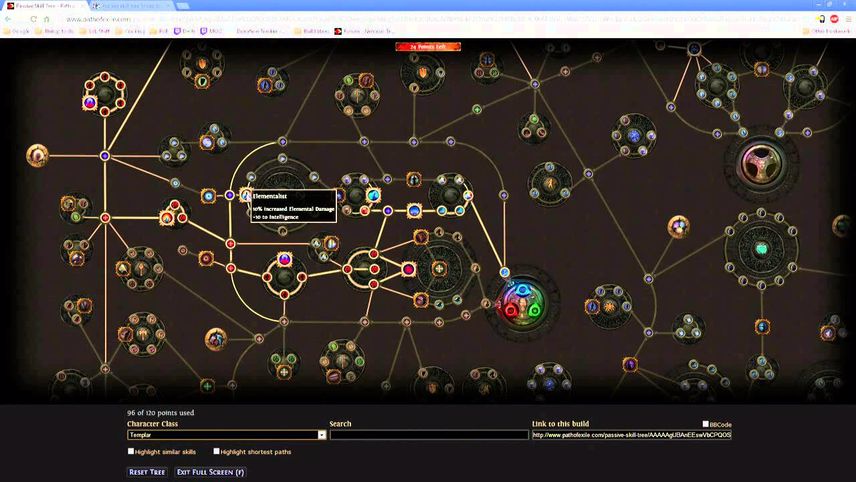The height and width of the screenshot is (482, 856).
Task: Open the Character Class dropdown showing Templar
Action: pyautogui.click(x=227, y=435)
